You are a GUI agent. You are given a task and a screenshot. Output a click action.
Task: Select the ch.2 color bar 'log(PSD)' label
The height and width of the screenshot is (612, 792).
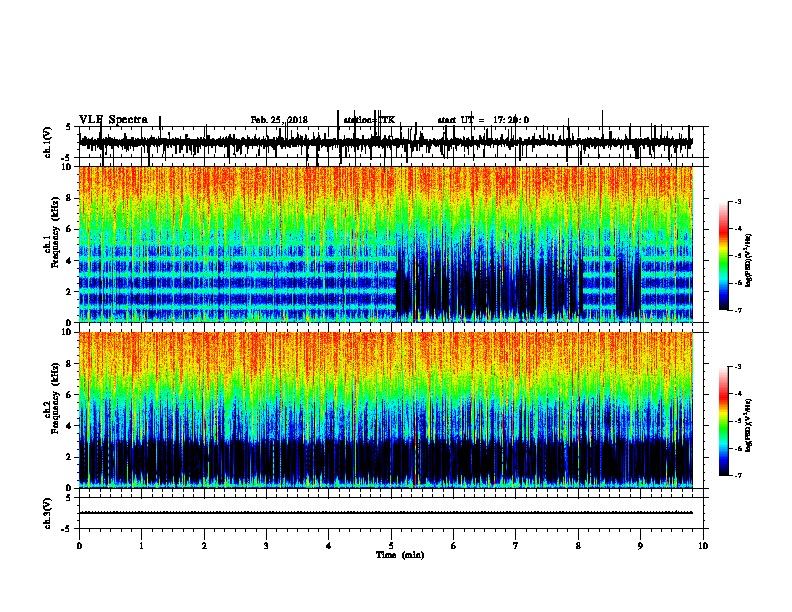coord(749,425)
